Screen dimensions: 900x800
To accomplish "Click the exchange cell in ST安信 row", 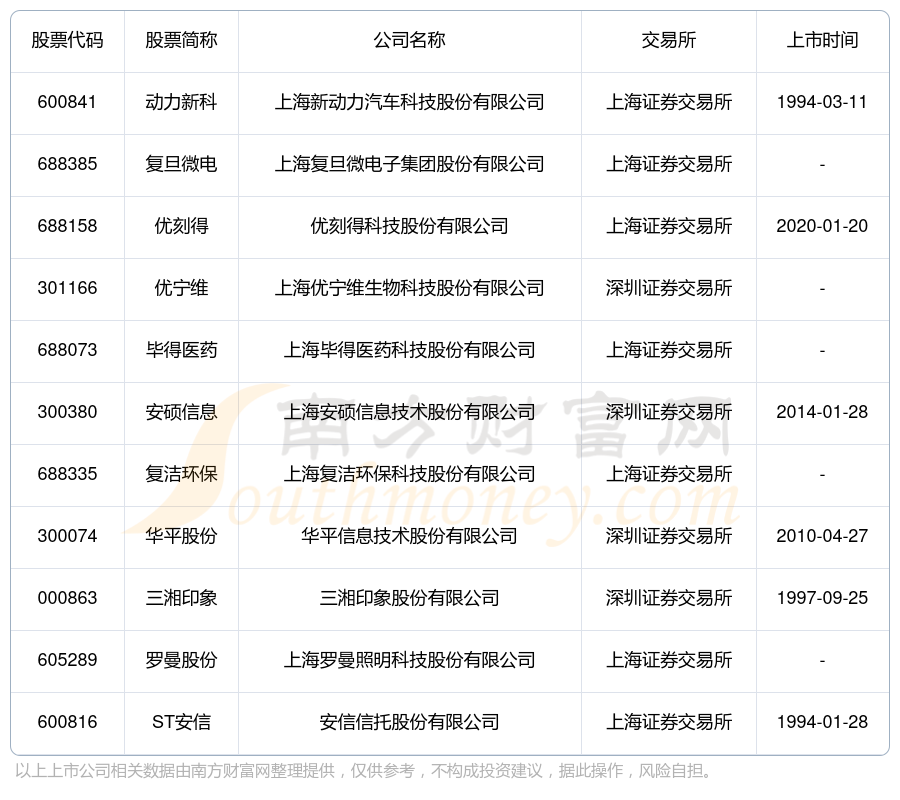I will [669, 722].
